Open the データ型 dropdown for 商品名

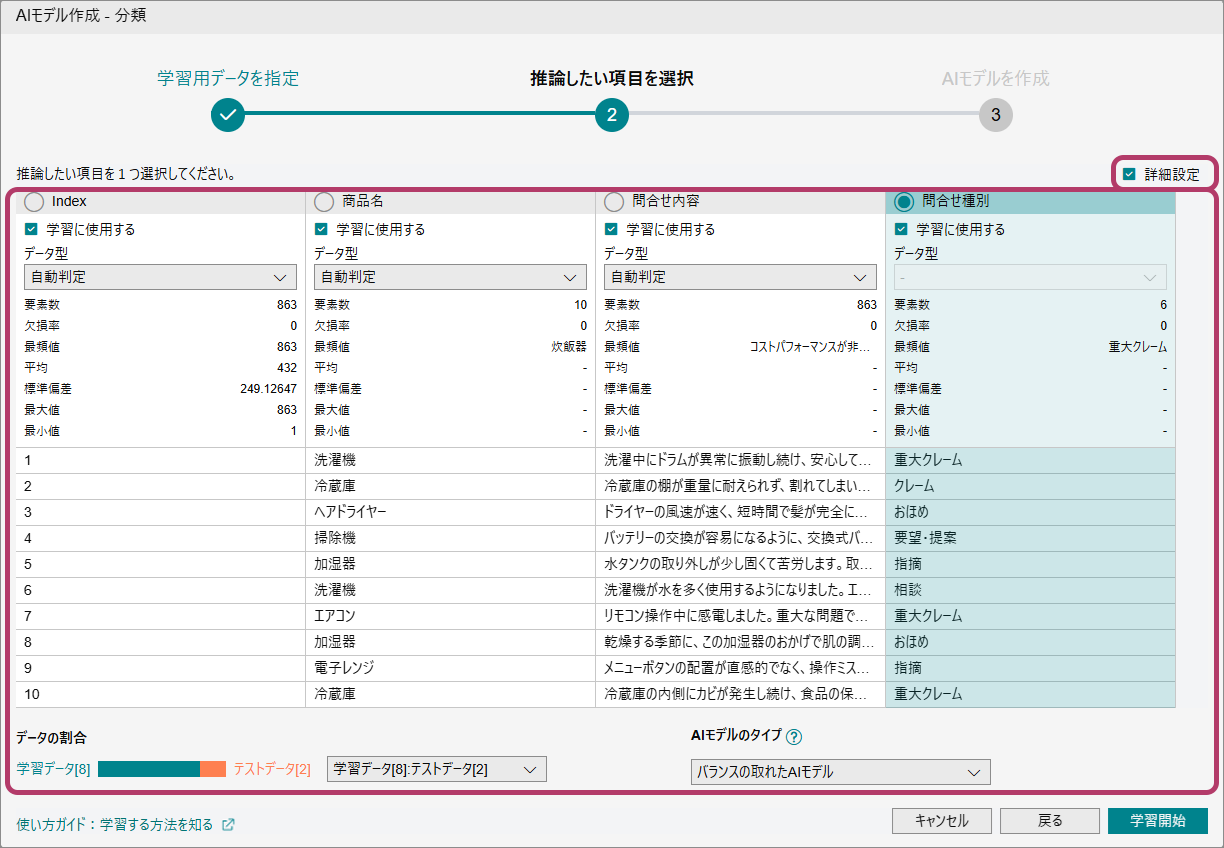click(x=450, y=277)
